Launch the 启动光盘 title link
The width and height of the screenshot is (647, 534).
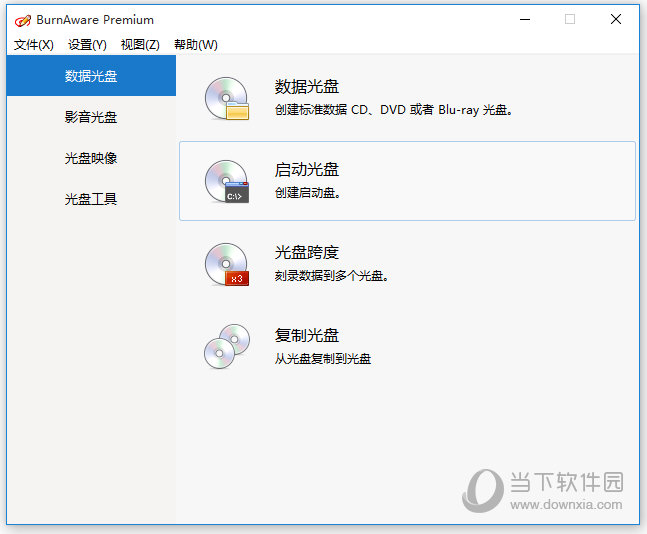click(307, 170)
